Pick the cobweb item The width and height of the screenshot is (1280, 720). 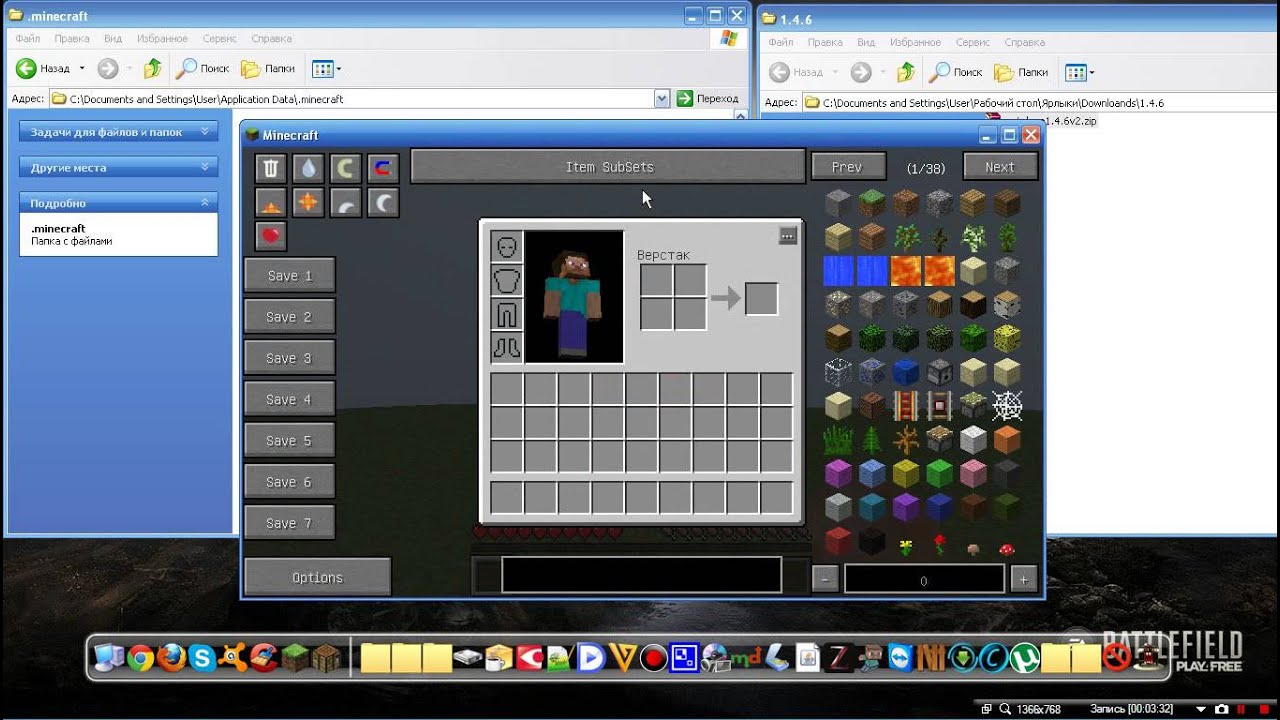tap(1007, 406)
